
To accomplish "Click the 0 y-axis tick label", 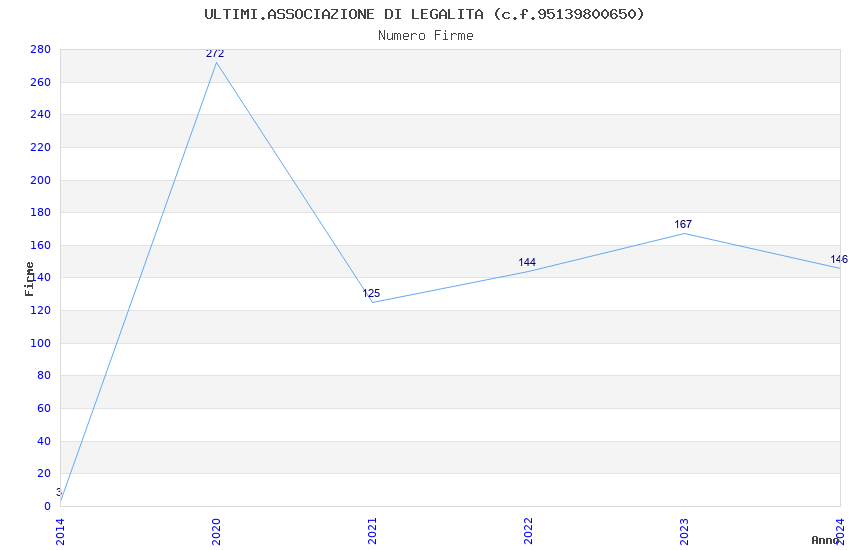I will pyautogui.click(x=48, y=507).
